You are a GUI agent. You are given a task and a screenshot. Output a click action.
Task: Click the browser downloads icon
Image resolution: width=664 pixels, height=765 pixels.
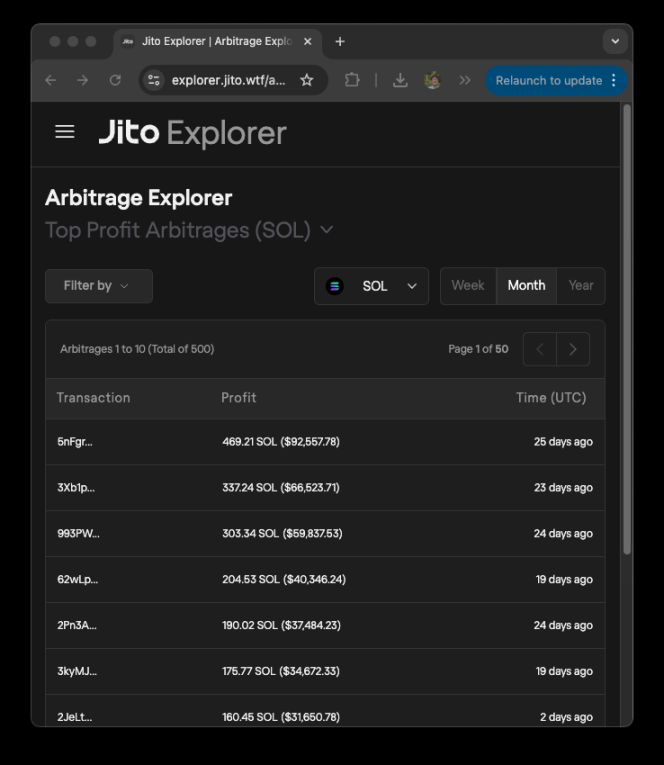(400, 80)
